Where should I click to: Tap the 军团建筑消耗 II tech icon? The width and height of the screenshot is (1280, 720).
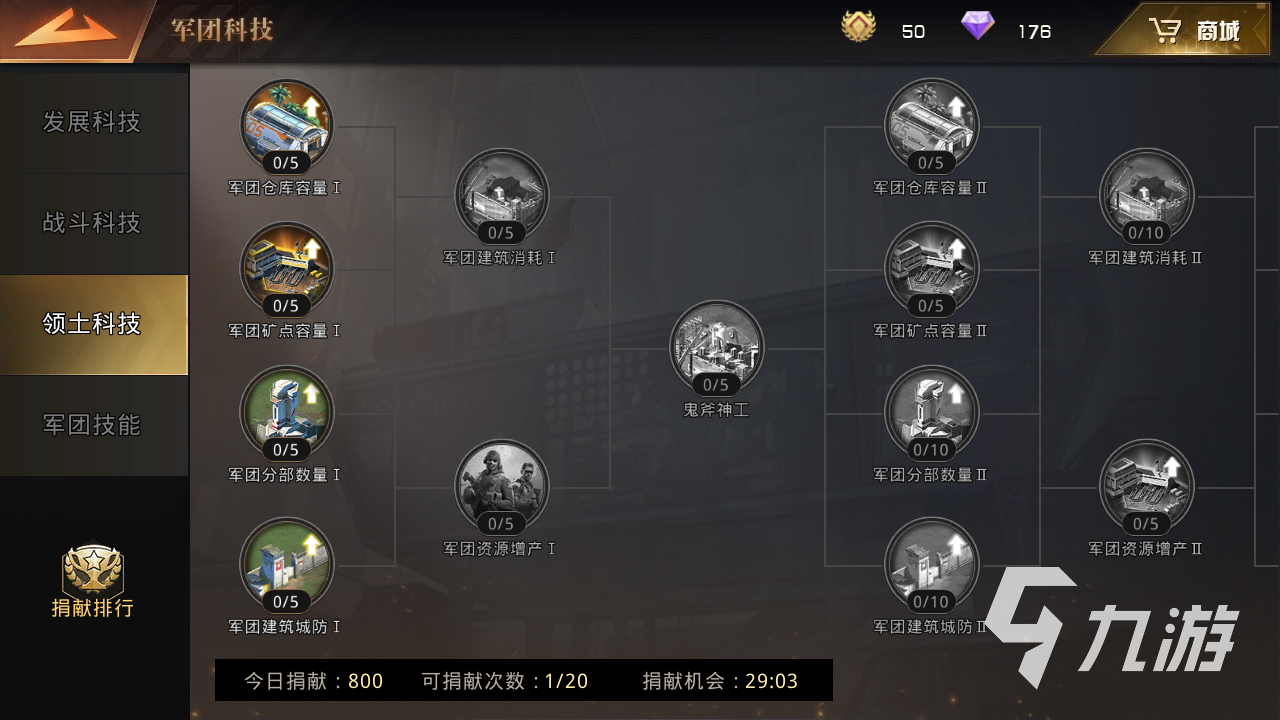pyautogui.click(x=1146, y=196)
